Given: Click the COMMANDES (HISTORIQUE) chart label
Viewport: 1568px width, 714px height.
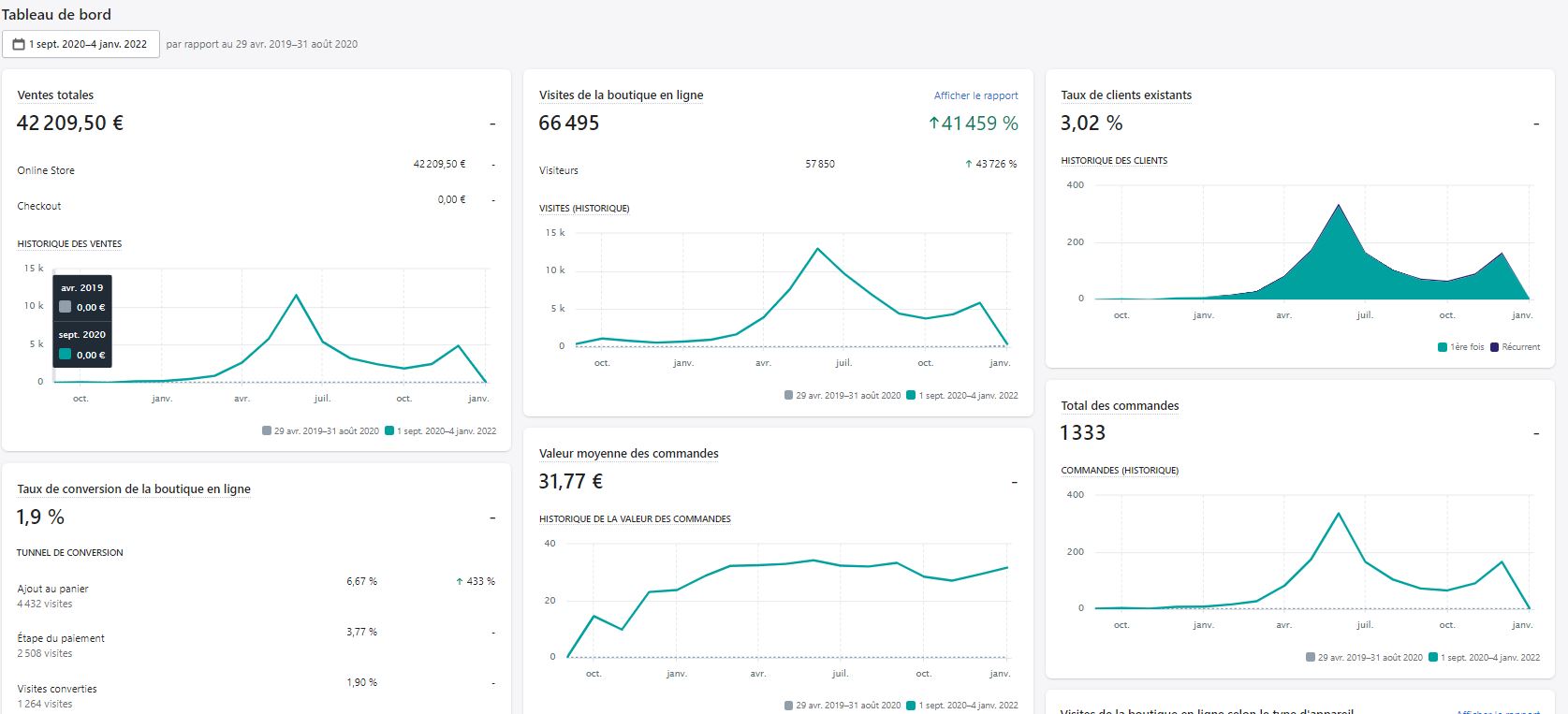Looking at the screenshot, I should [1120, 471].
